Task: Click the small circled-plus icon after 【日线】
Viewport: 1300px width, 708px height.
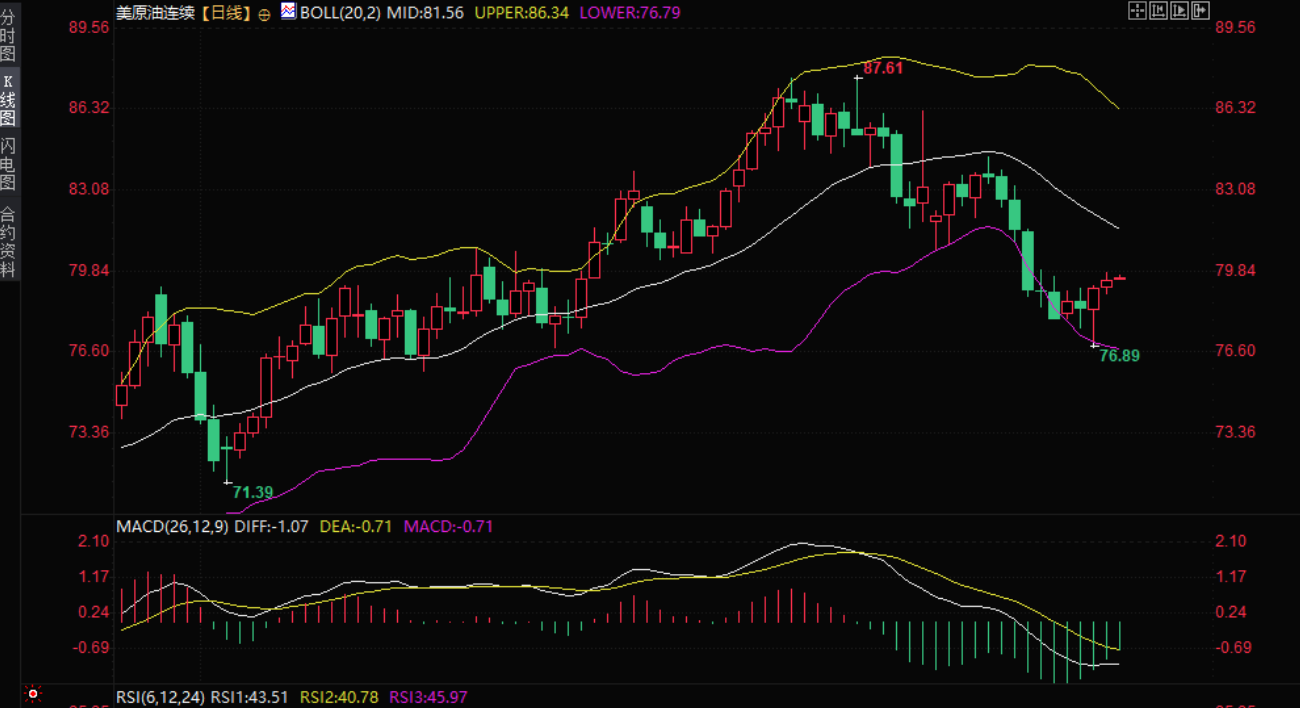Action: (264, 14)
